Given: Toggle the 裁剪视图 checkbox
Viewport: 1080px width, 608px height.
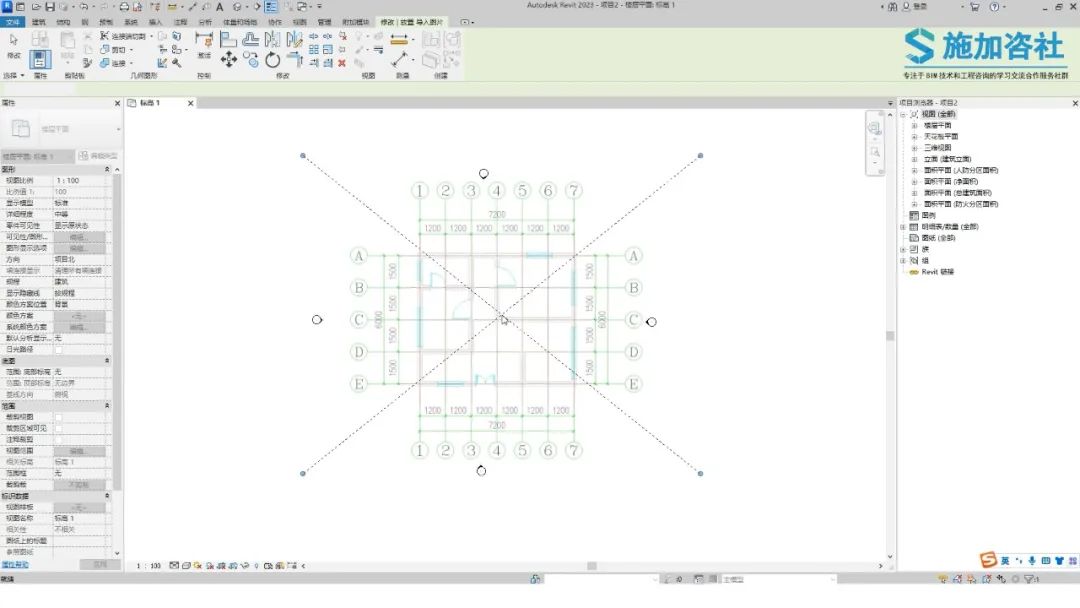Looking at the screenshot, I should (59, 417).
